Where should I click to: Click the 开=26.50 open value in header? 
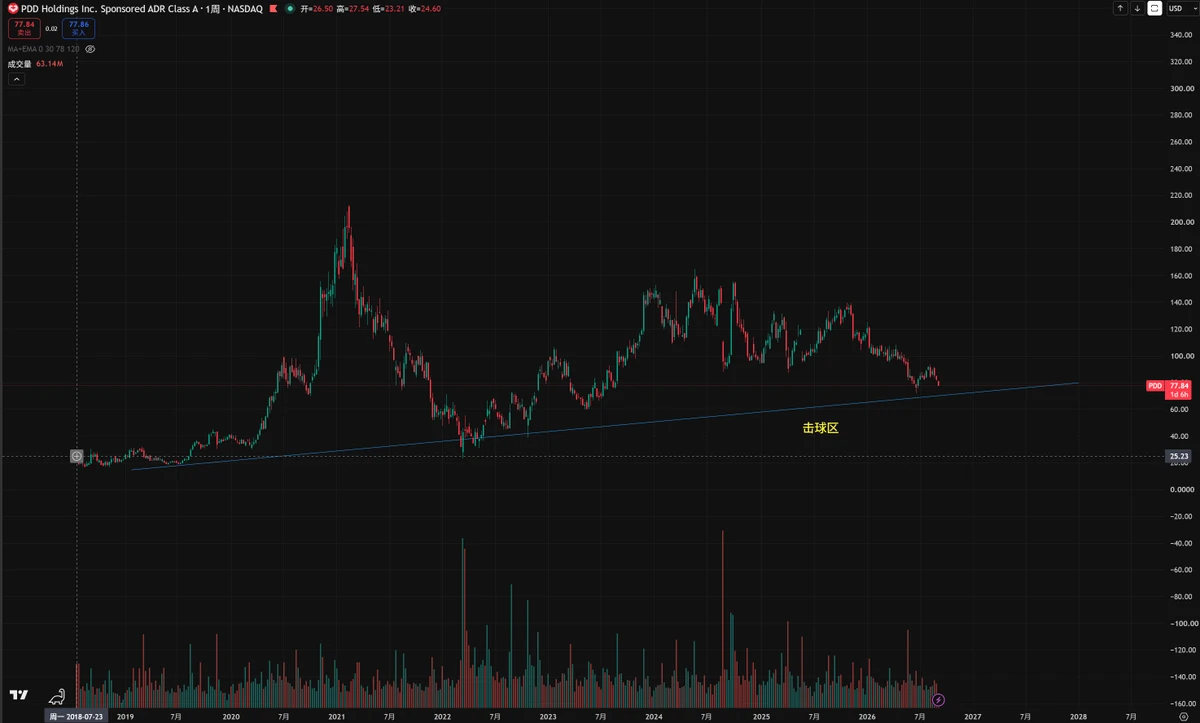click(x=317, y=8)
